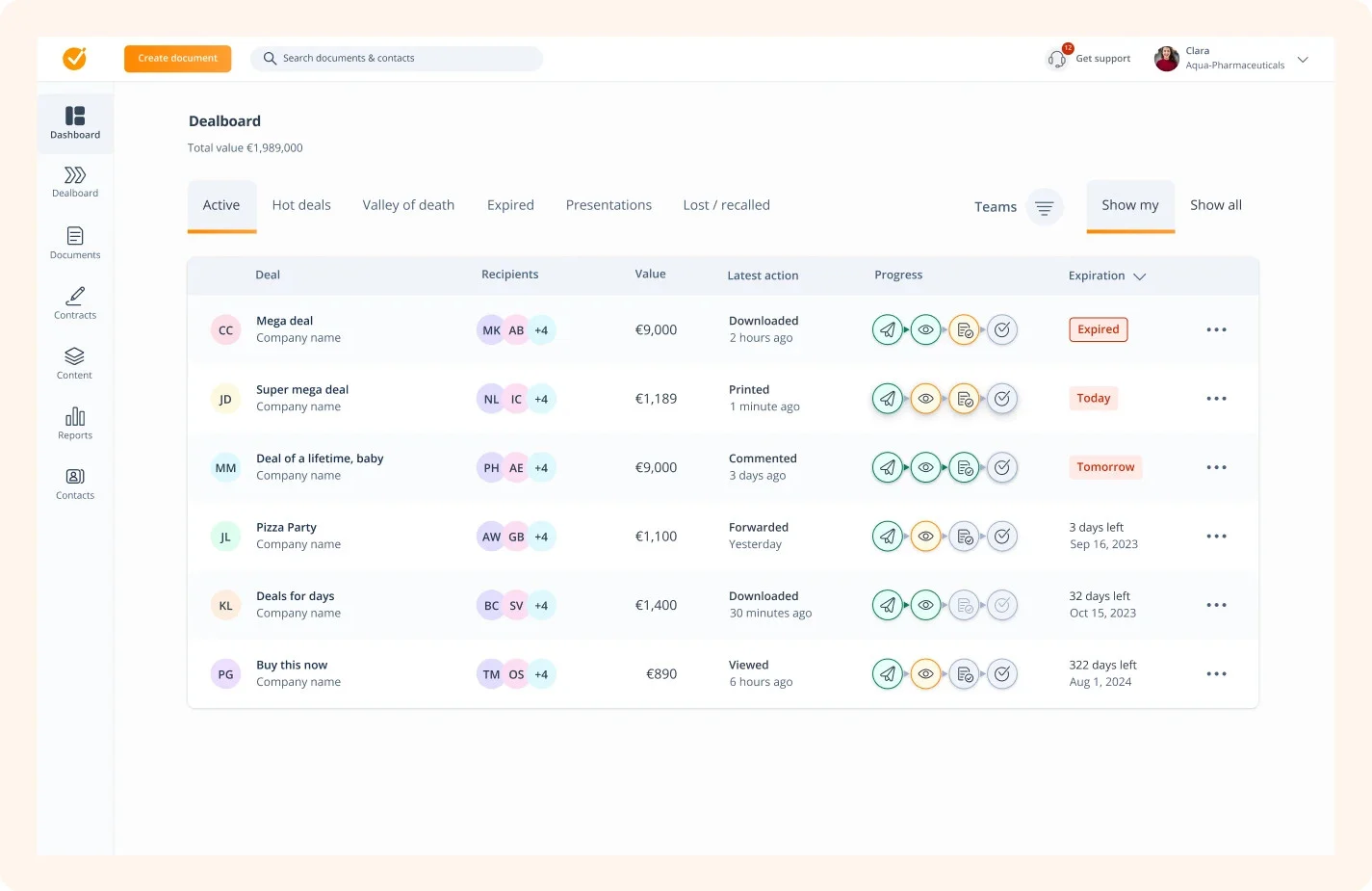This screenshot has height=891, width=1372.
Task: Select the Dealboard icon in the sidebar
Action: (74, 183)
